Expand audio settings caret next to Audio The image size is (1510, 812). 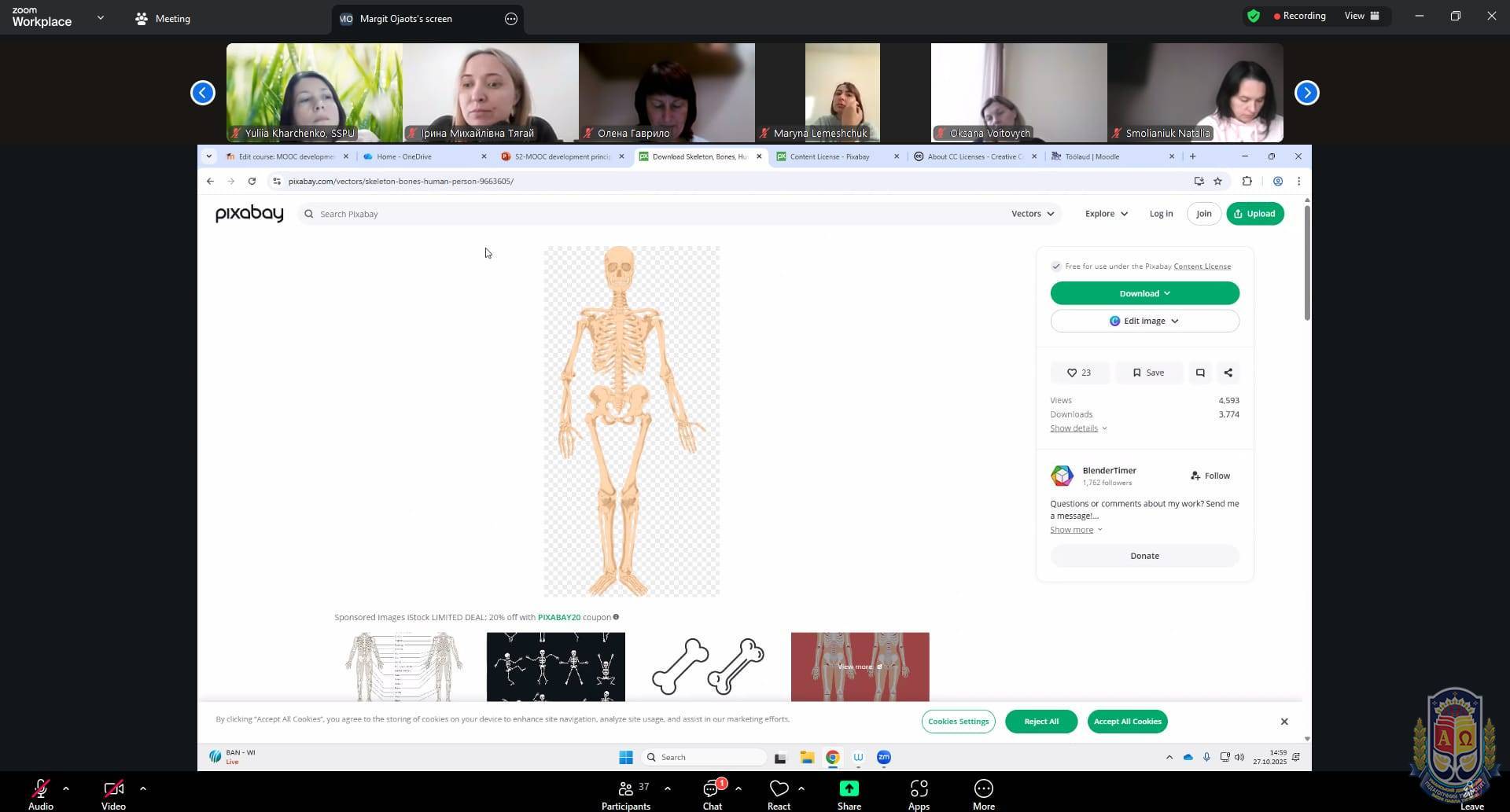[66, 788]
